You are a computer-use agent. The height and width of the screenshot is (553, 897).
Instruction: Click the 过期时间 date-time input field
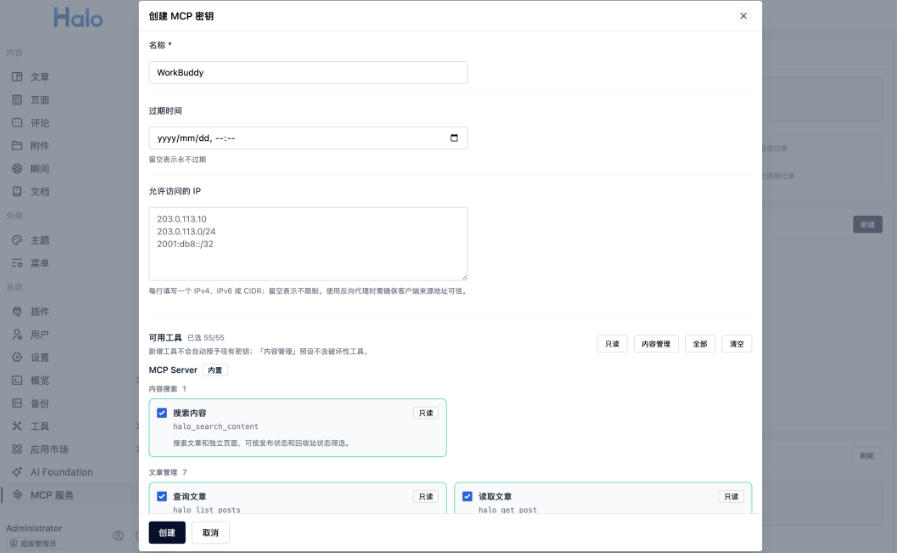(x=308, y=138)
